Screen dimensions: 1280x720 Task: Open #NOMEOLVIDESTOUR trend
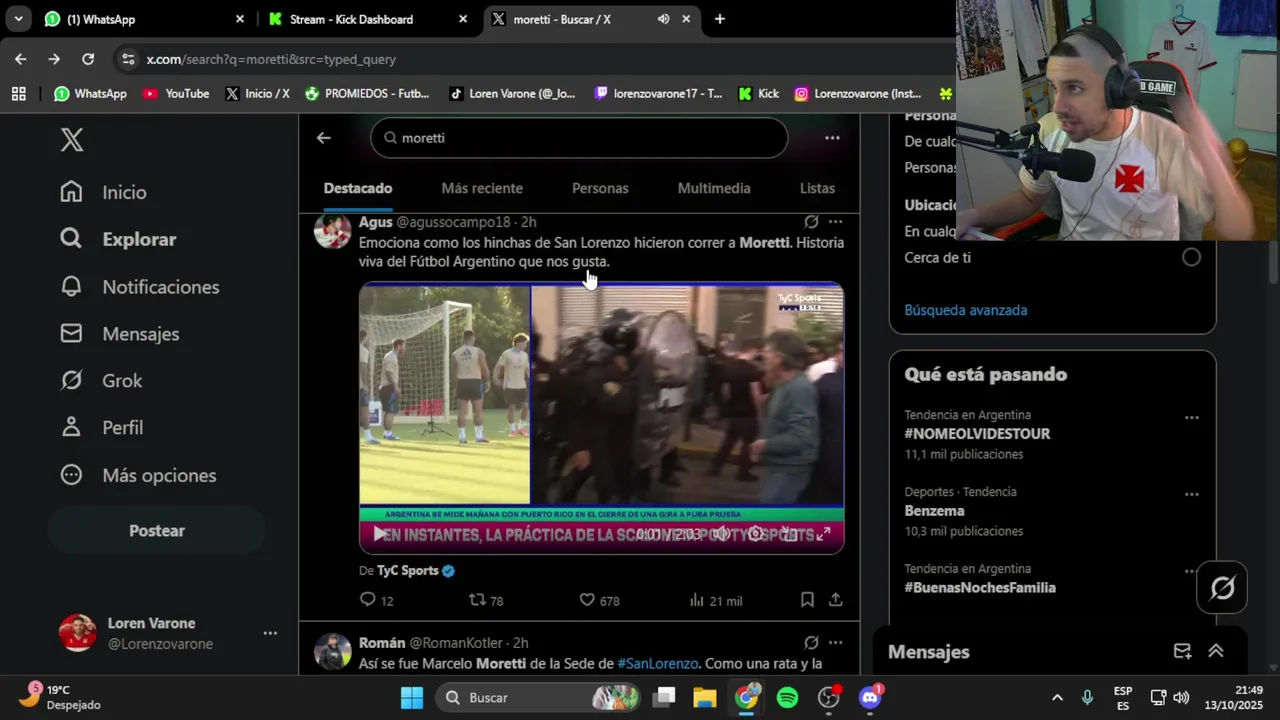point(978,434)
